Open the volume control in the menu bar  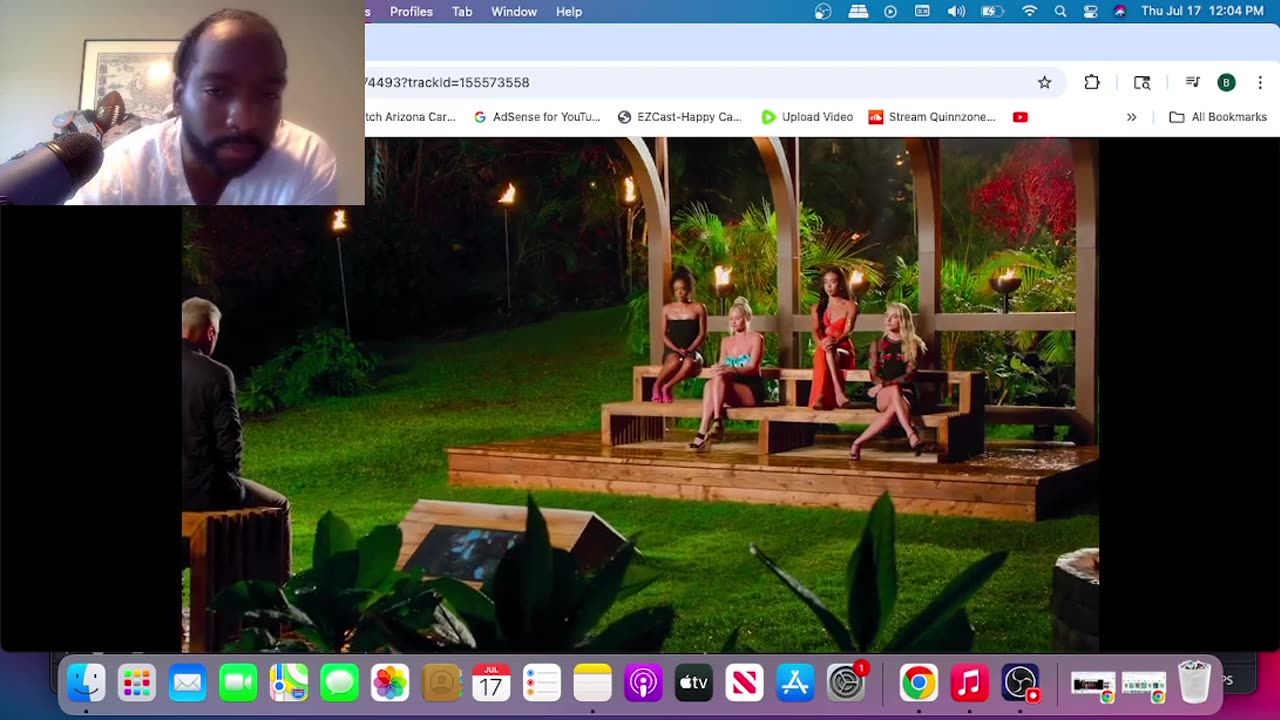tap(956, 12)
